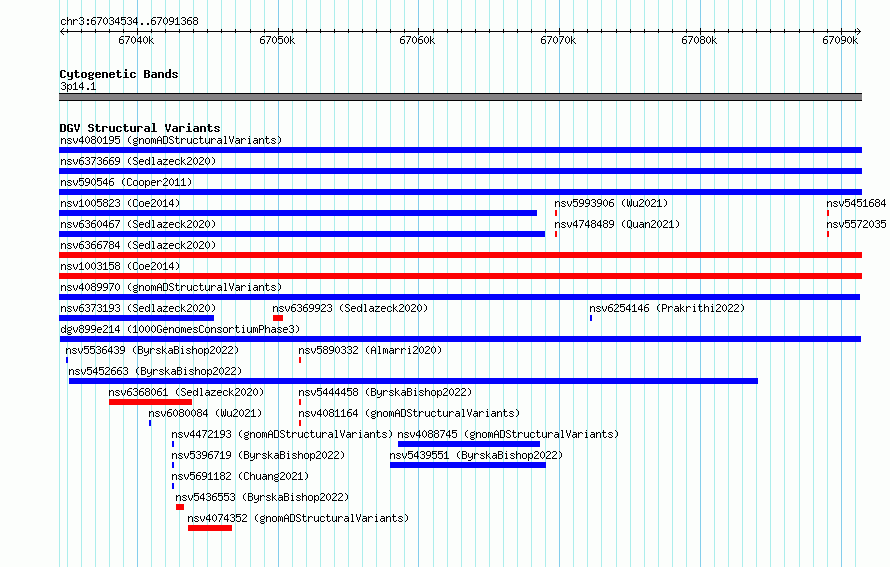Click nsv4081164 gnomADStructuralVariants label
Viewport: 890px width, 567px height.
pyautogui.click(x=409, y=413)
